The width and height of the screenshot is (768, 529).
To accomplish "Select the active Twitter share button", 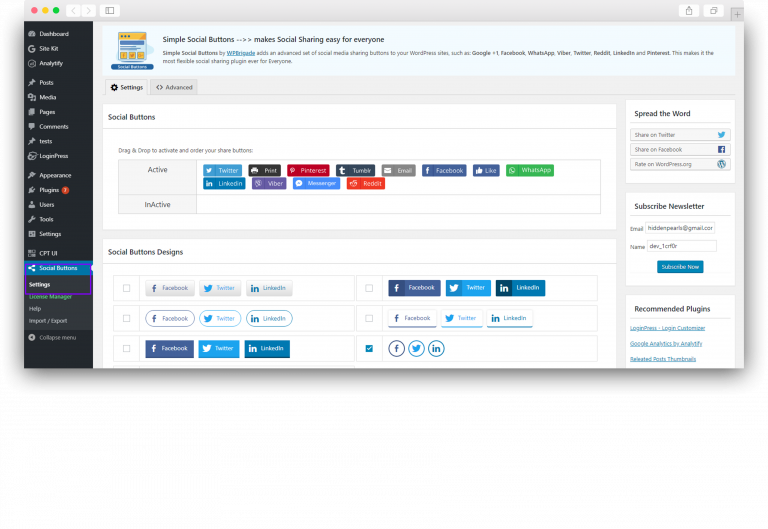I will pos(222,170).
